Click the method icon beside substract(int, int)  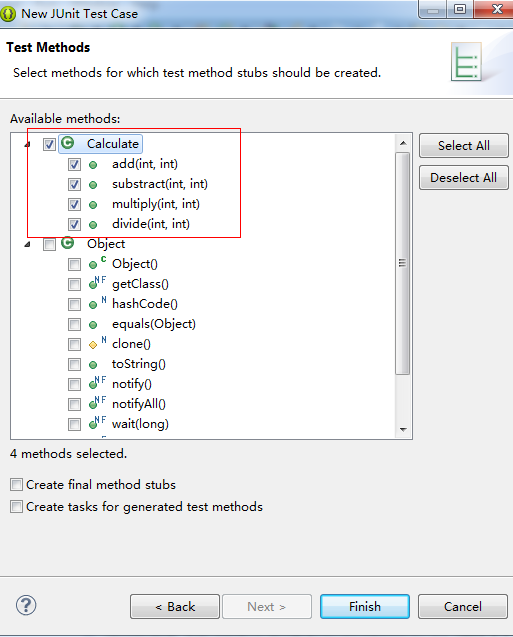click(93, 185)
